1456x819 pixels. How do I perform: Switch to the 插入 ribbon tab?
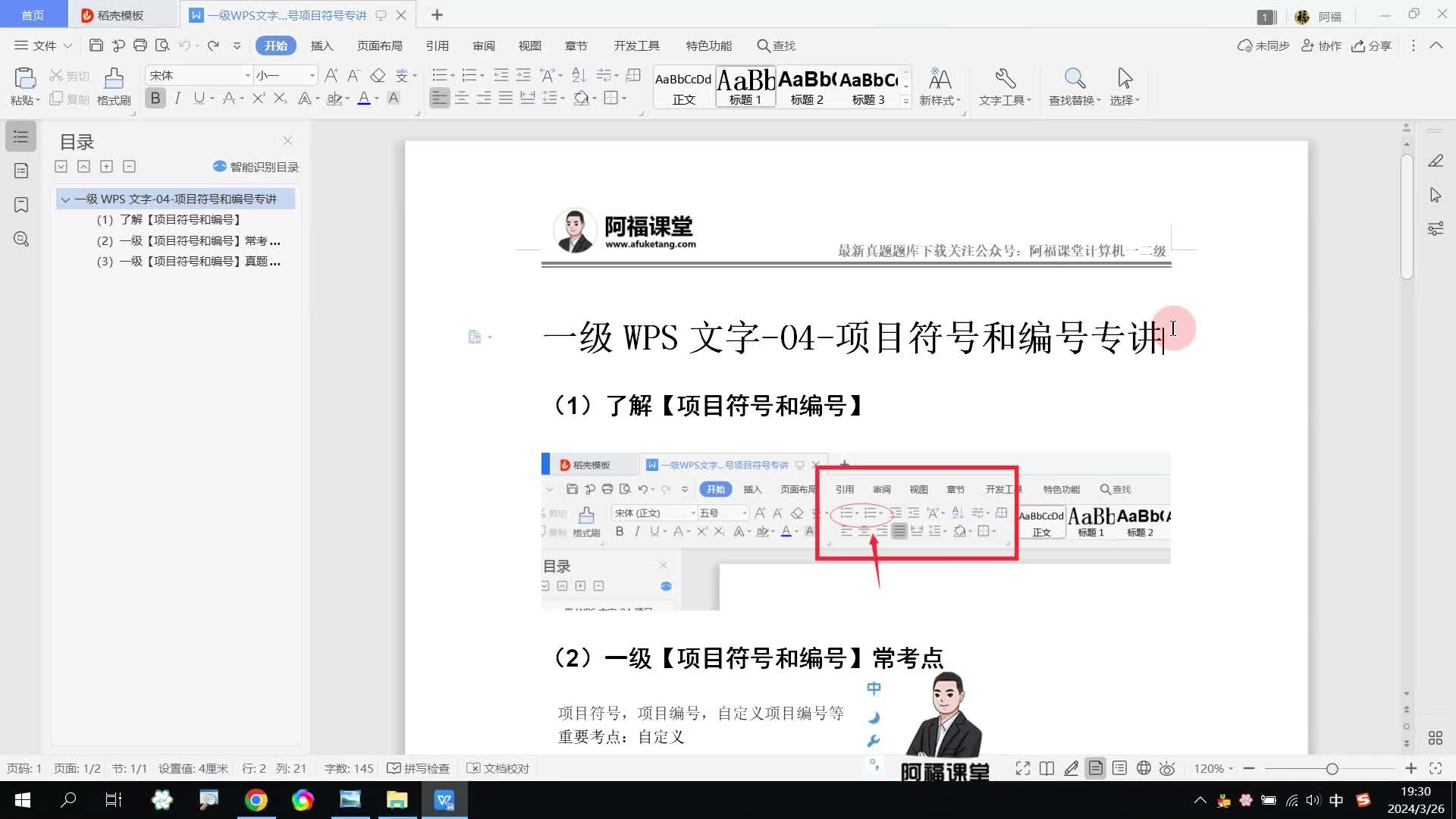pos(322,45)
